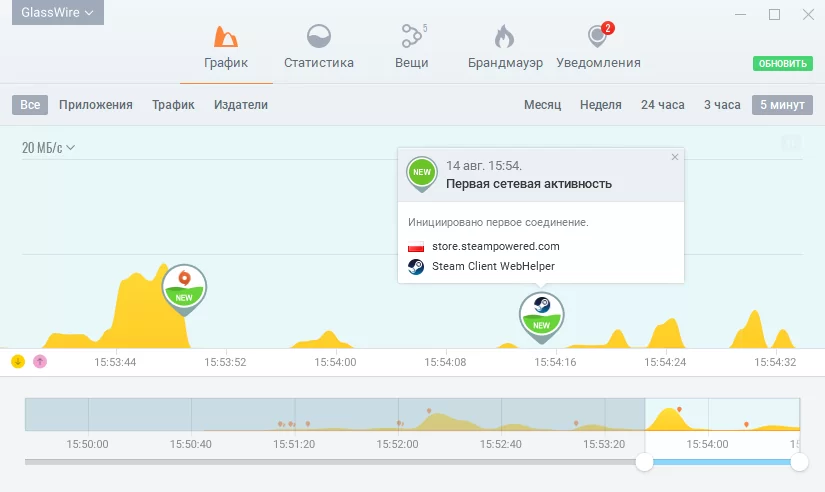The image size is (825, 492).
Task: Switch to the Статистика tab
Action: coord(318,48)
